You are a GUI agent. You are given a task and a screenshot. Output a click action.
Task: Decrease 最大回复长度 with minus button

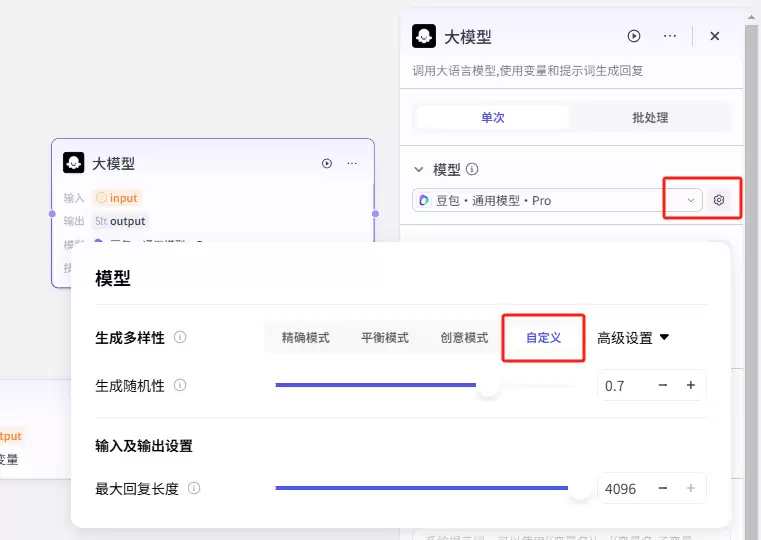coord(662,488)
